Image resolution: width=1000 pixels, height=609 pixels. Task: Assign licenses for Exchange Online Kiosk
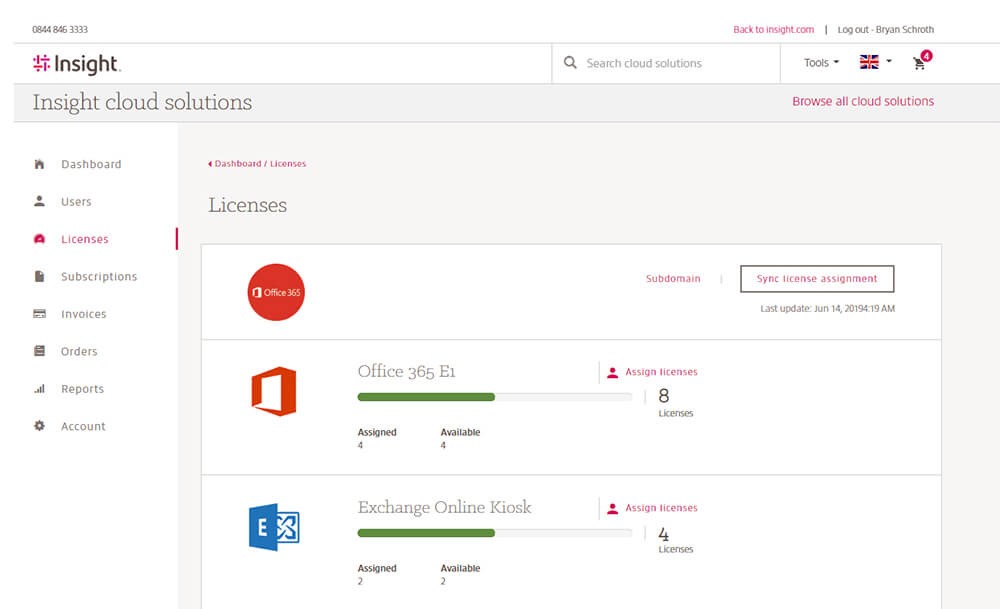661,508
